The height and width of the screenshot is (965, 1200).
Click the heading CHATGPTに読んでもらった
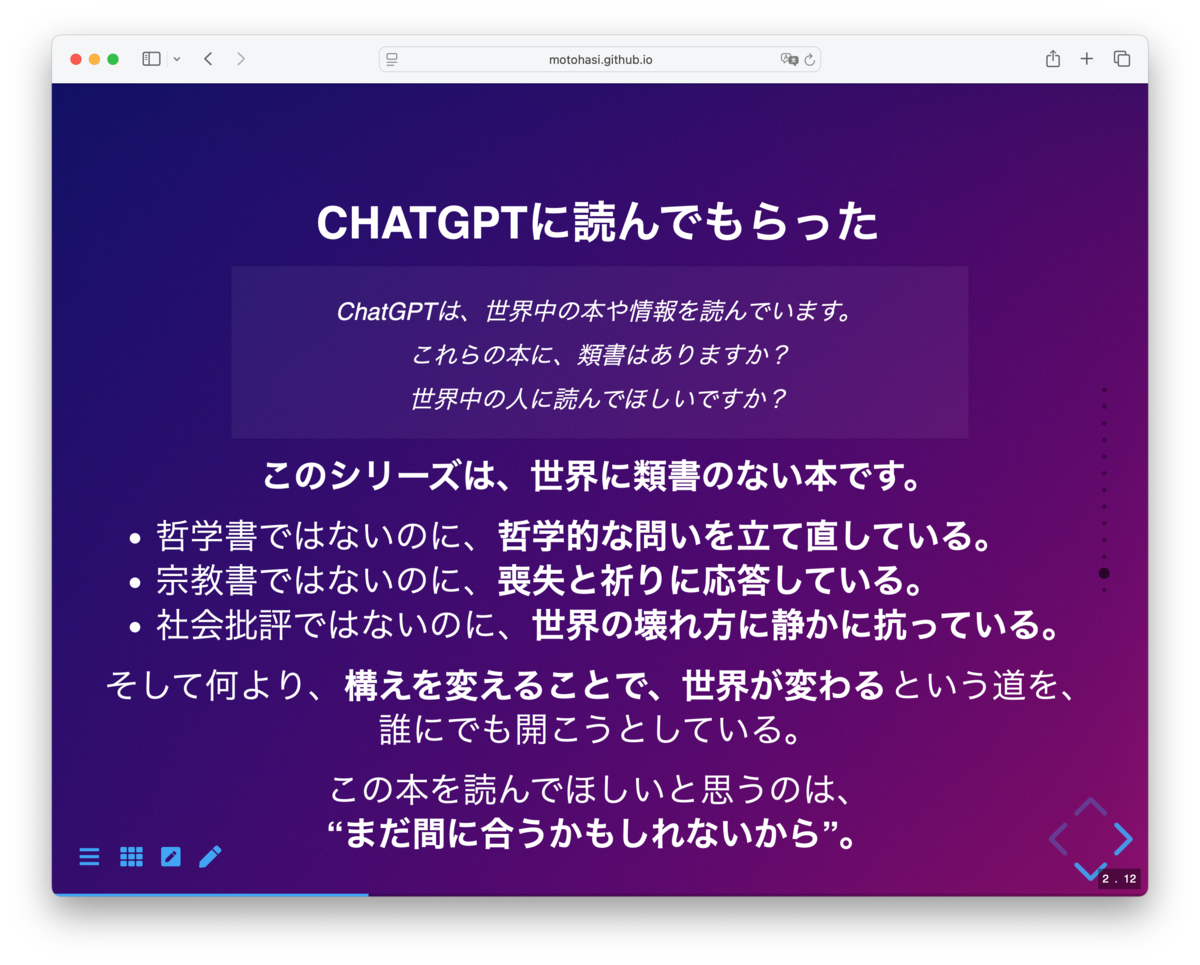[x=598, y=223]
